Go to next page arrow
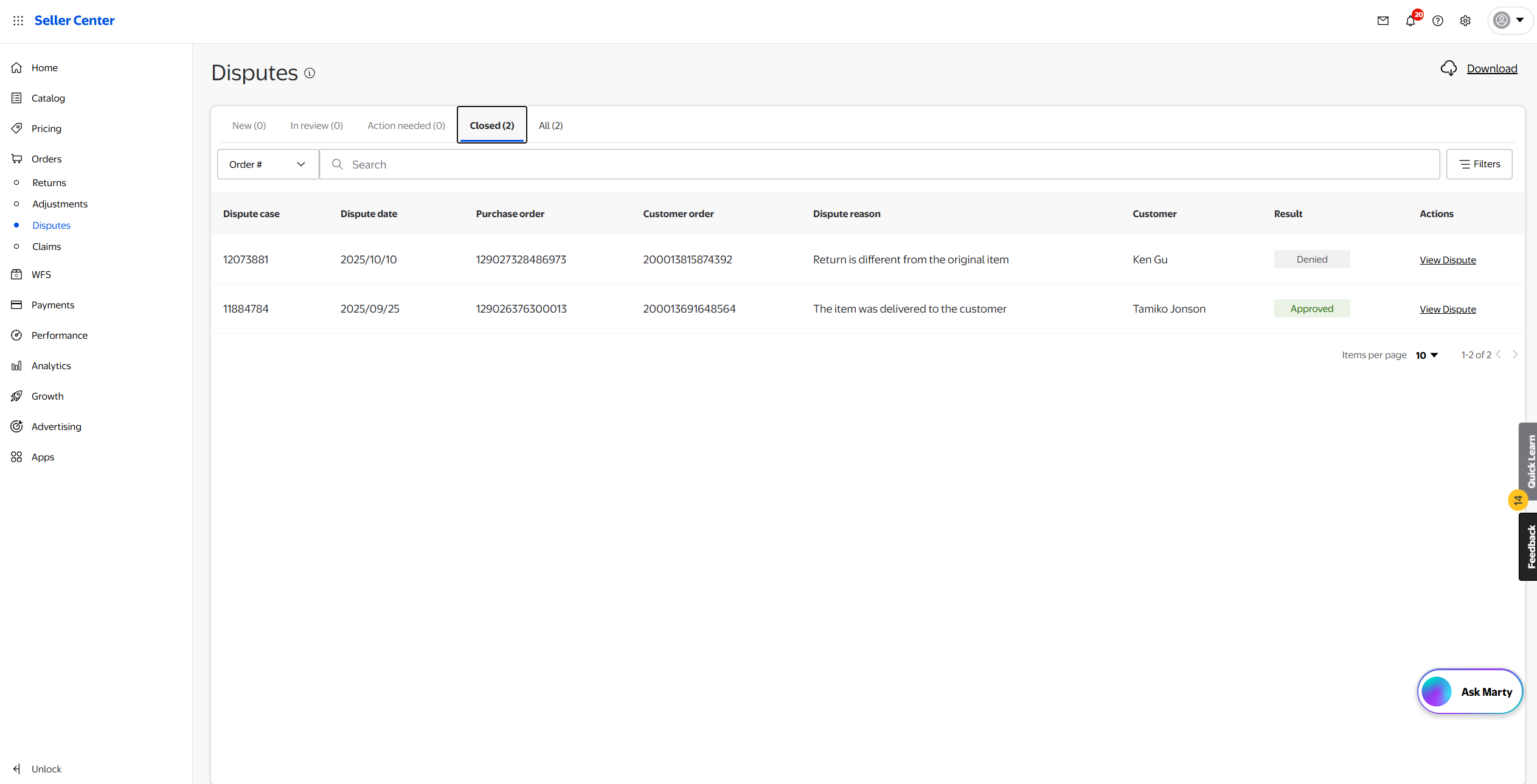The height and width of the screenshot is (784, 1537). pos(1515,355)
